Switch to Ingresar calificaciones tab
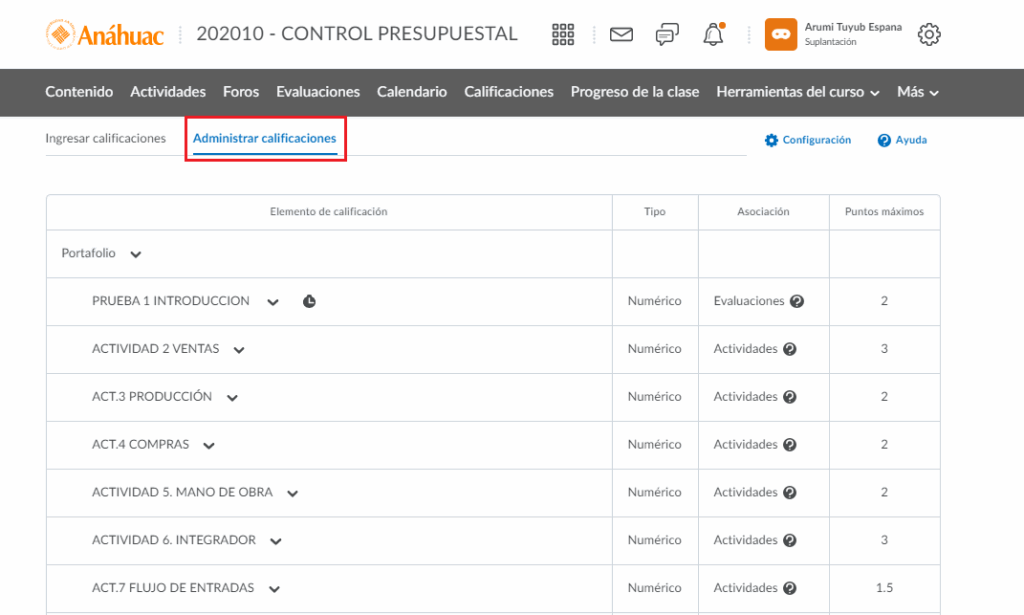This screenshot has height=615, width=1024. (x=105, y=139)
